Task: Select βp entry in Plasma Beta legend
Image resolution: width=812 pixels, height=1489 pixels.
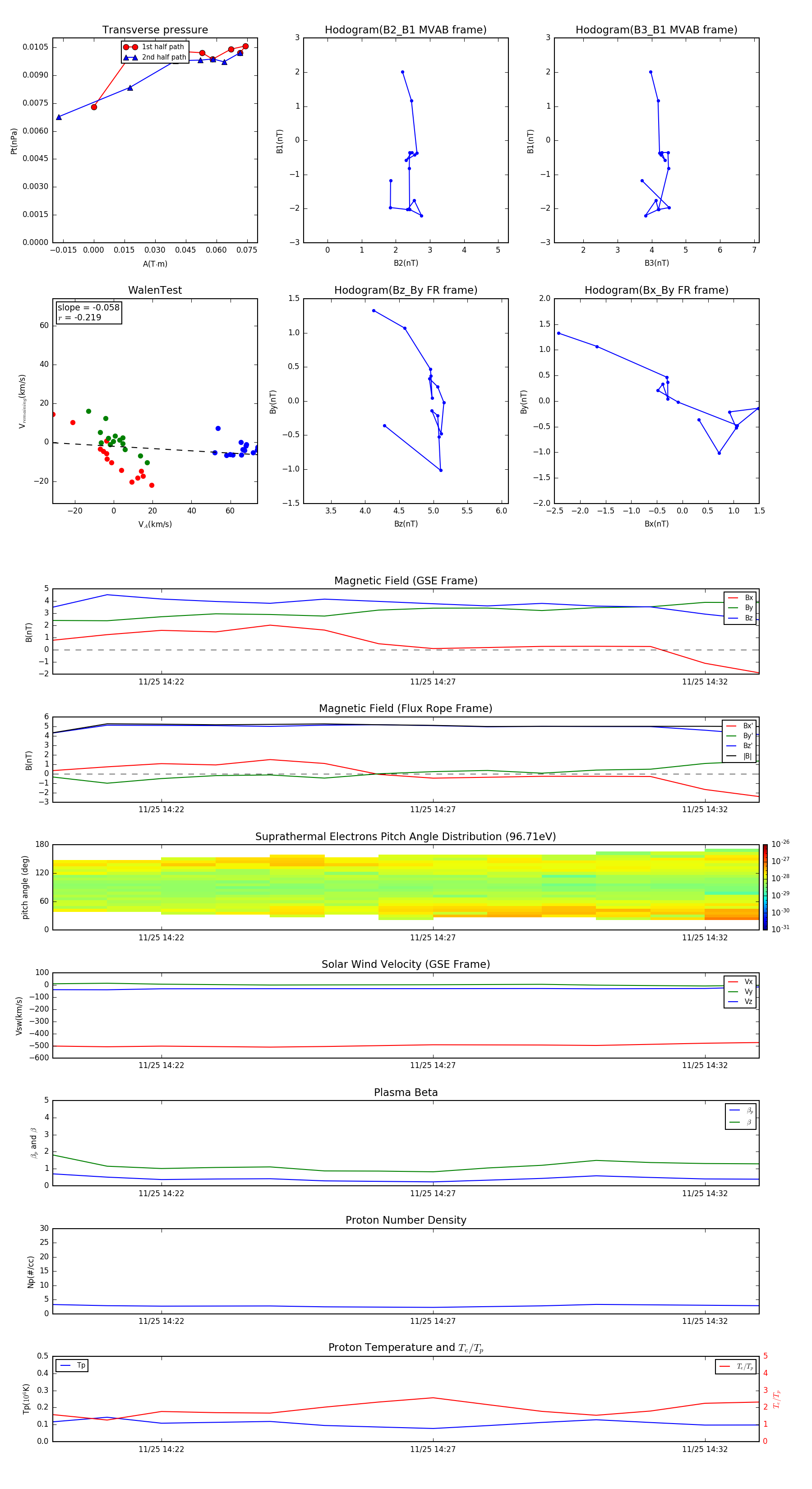Action: coord(741,1110)
